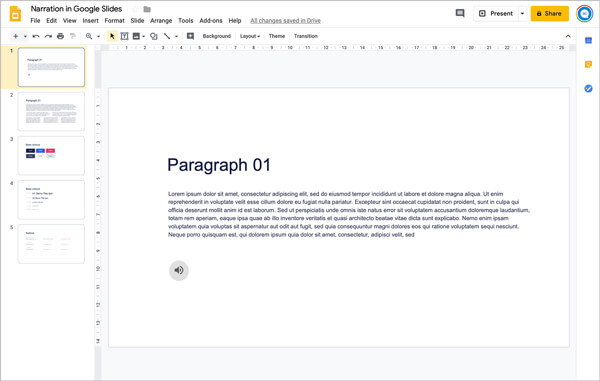Image resolution: width=600 pixels, height=381 pixels.
Task: Expand new slide layout dropdown arrow
Action: point(25,36)
